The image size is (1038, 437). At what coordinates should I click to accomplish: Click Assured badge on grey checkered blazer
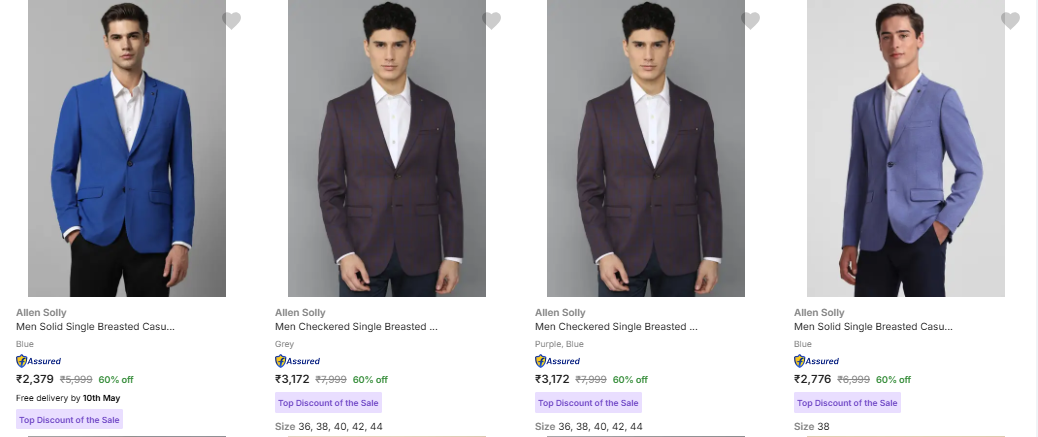pos(298,361)
